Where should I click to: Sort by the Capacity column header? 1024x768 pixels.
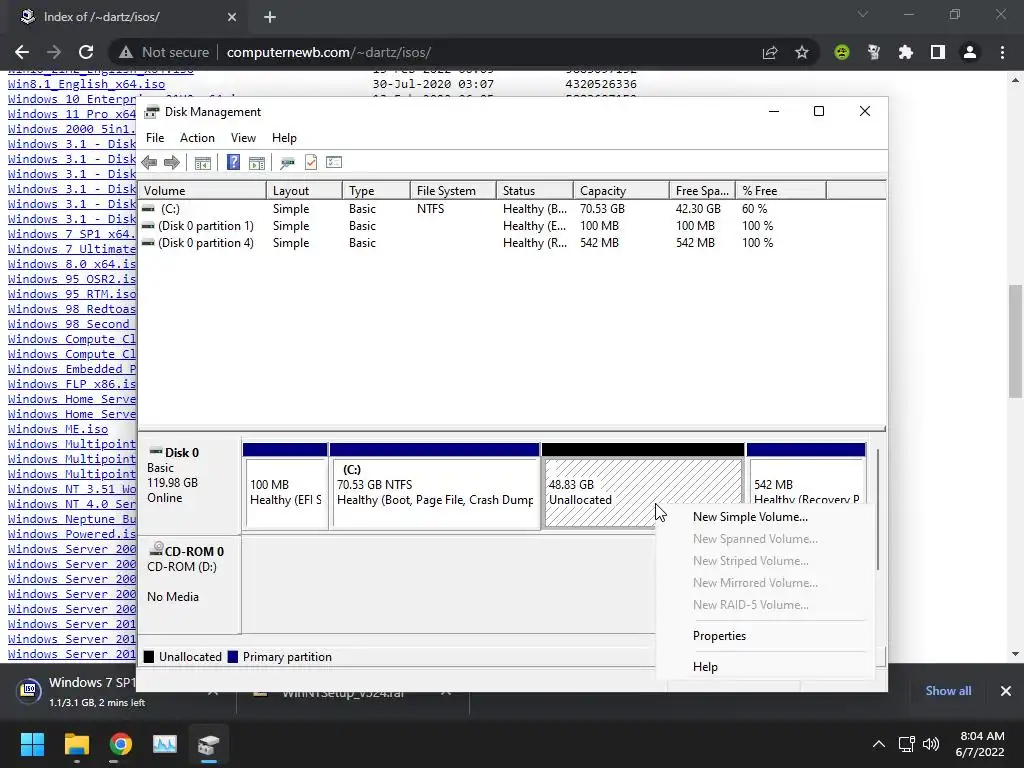pos(622,191)
